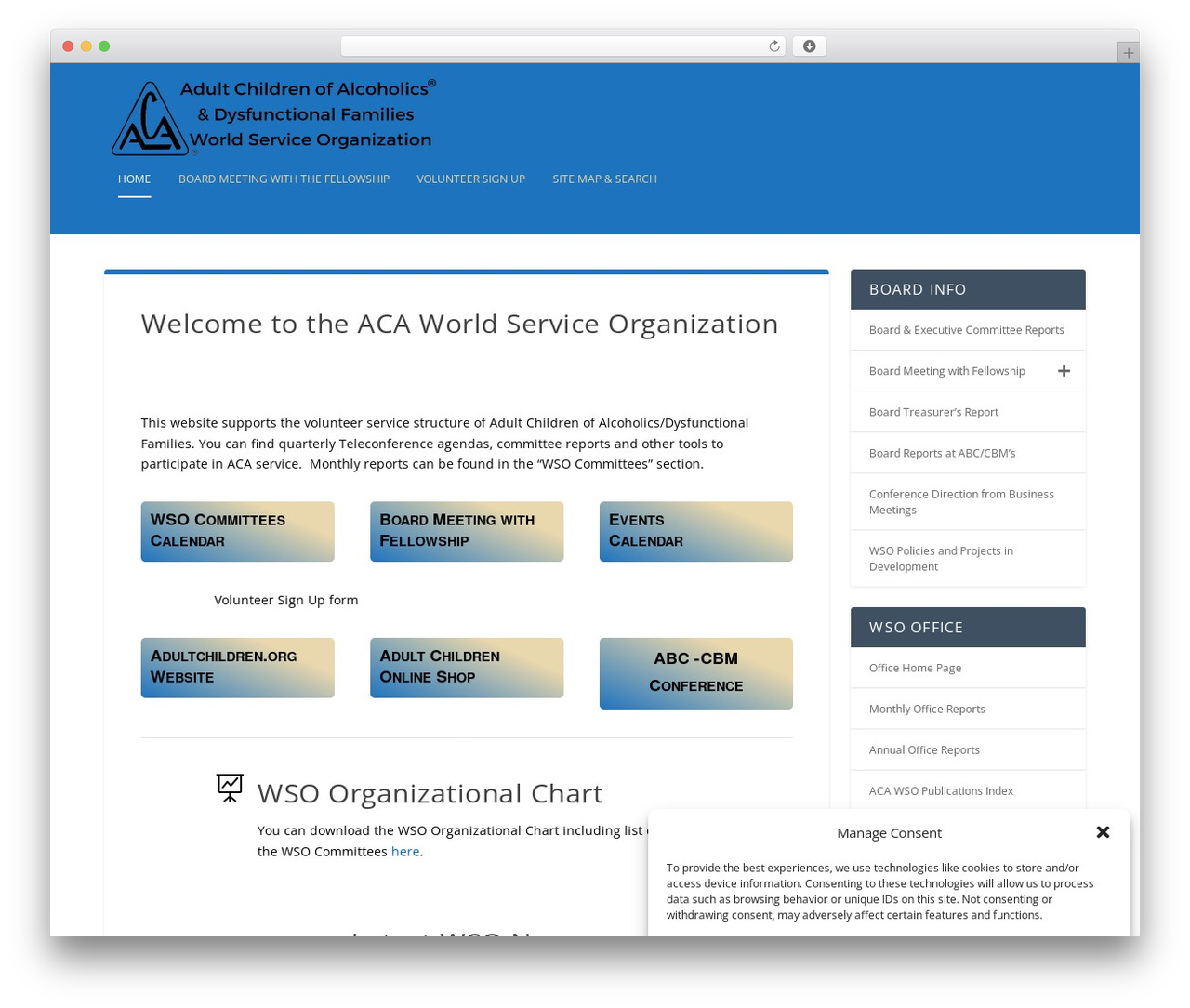Click the WSO Organizational Chart heading
This screenshot has height=1008, width=1190.
[430, 793]
